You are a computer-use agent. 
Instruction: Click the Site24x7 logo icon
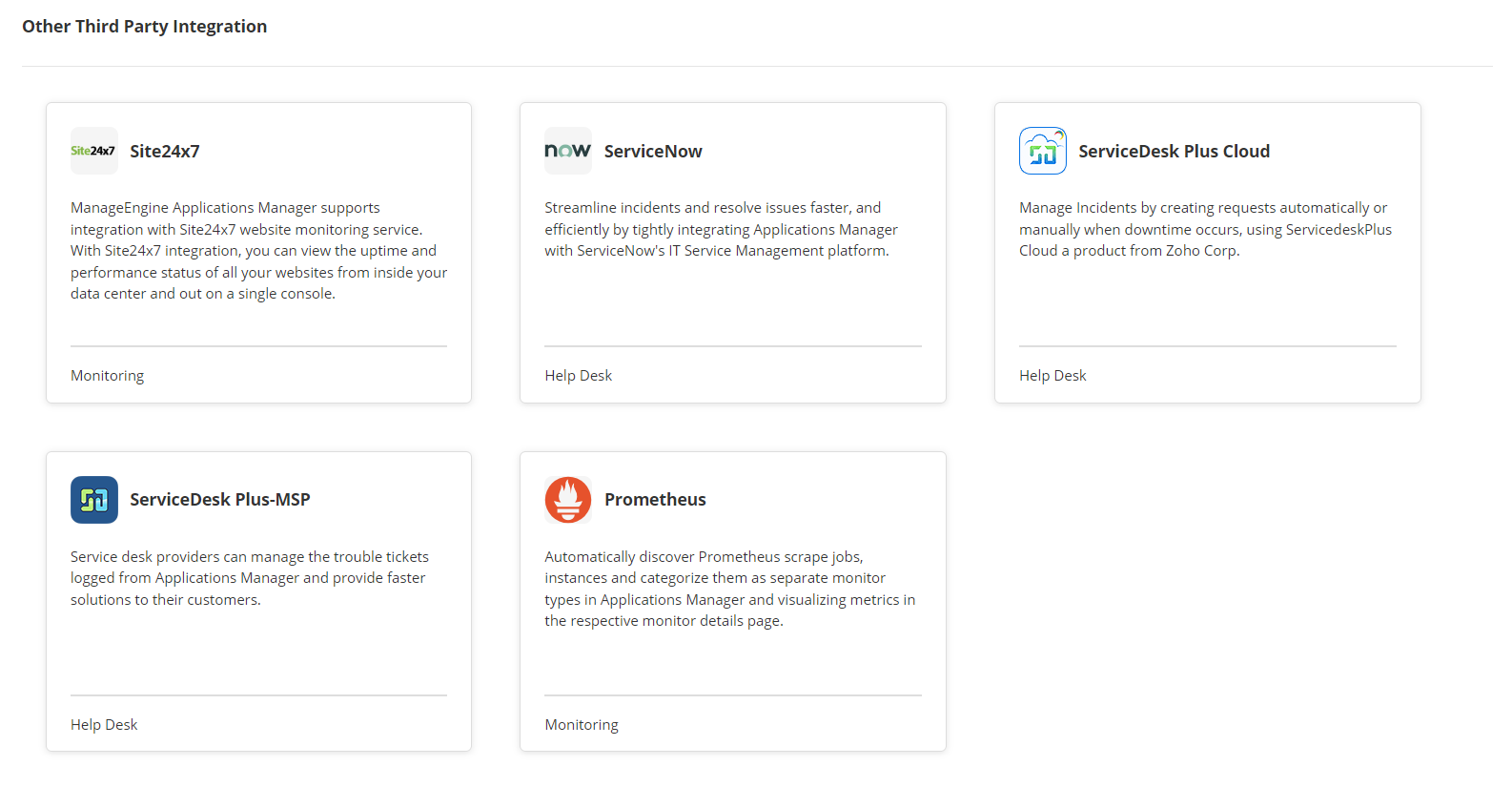coord(93,150)
